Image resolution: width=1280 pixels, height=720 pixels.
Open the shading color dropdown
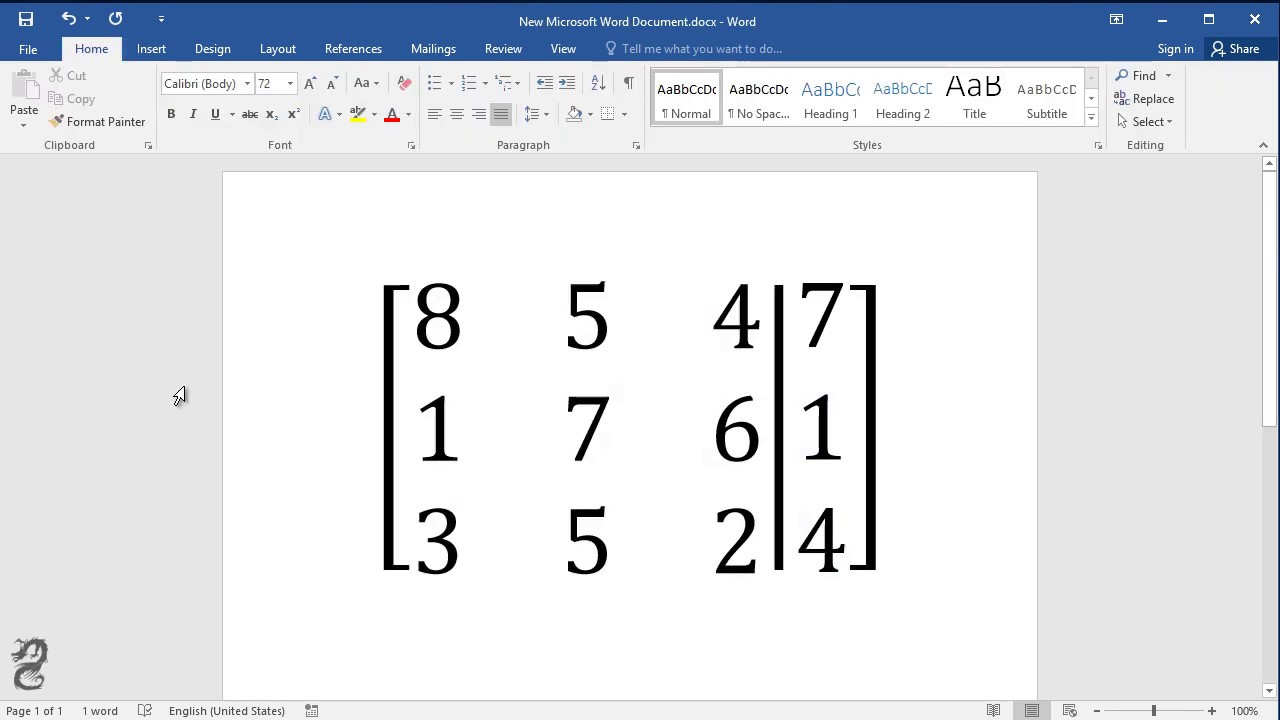[590, 114]
